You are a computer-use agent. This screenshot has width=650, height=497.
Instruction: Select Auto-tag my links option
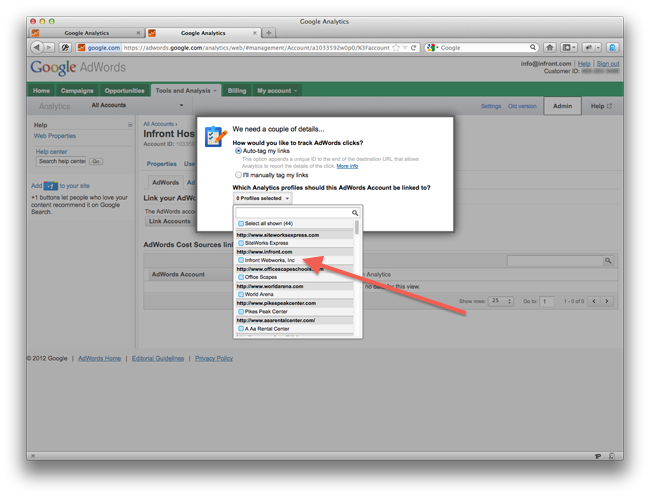point(238,151)
